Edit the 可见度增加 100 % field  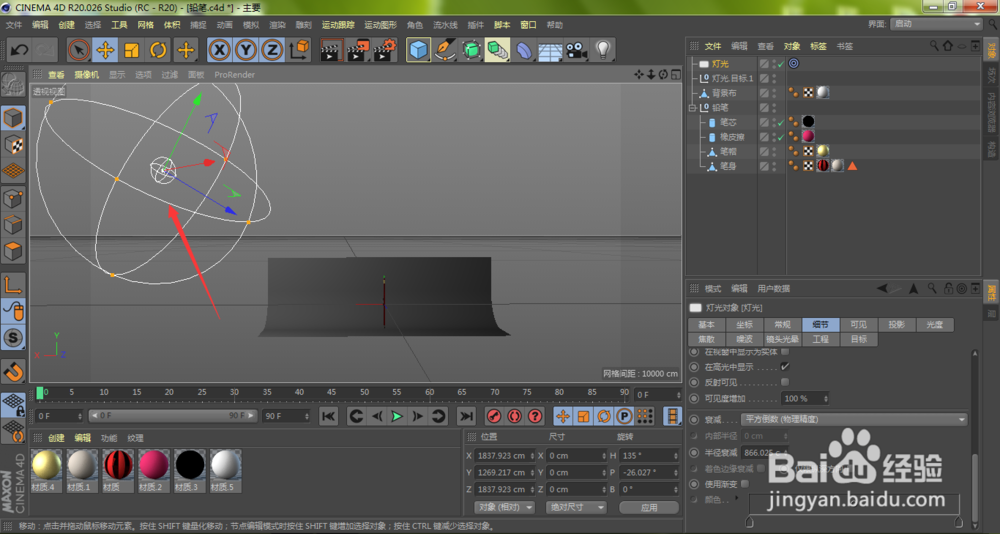(805, 398)
